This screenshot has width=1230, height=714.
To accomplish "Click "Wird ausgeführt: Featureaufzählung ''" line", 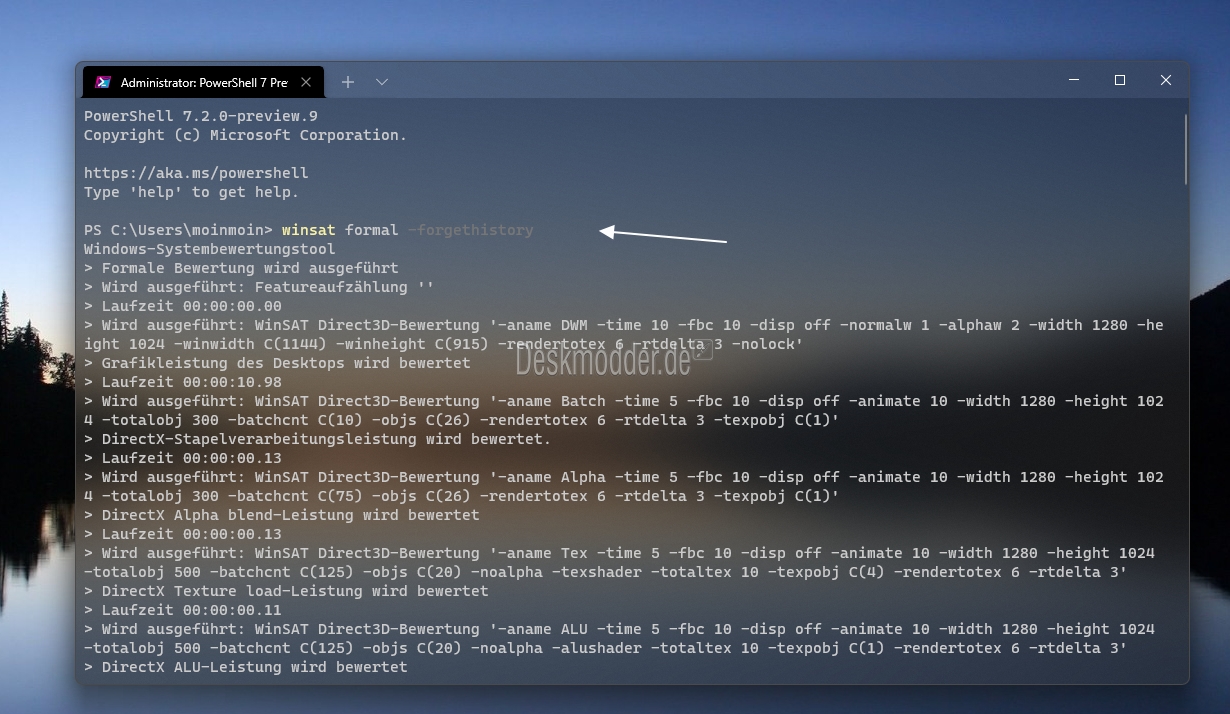I will (x=259, y=287).
